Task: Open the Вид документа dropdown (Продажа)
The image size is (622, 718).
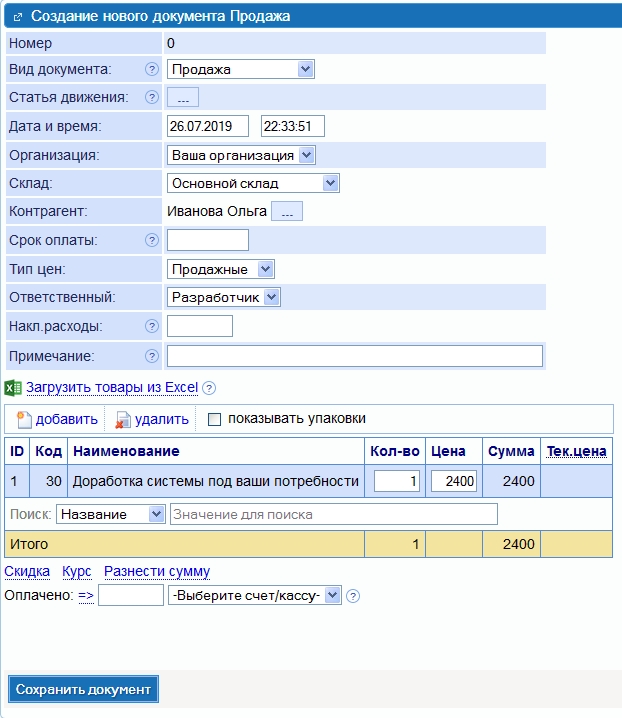Action: [x=240, y=69]
